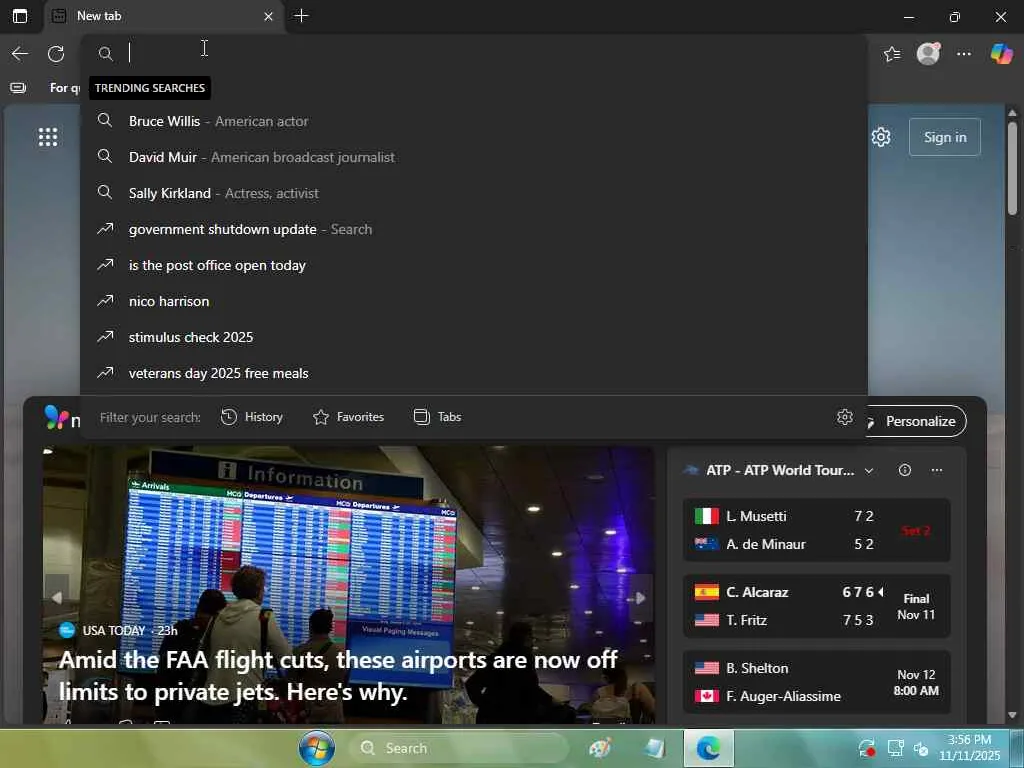Open network tray icon
1024x768 pixels.
click(x=895, y=748)
